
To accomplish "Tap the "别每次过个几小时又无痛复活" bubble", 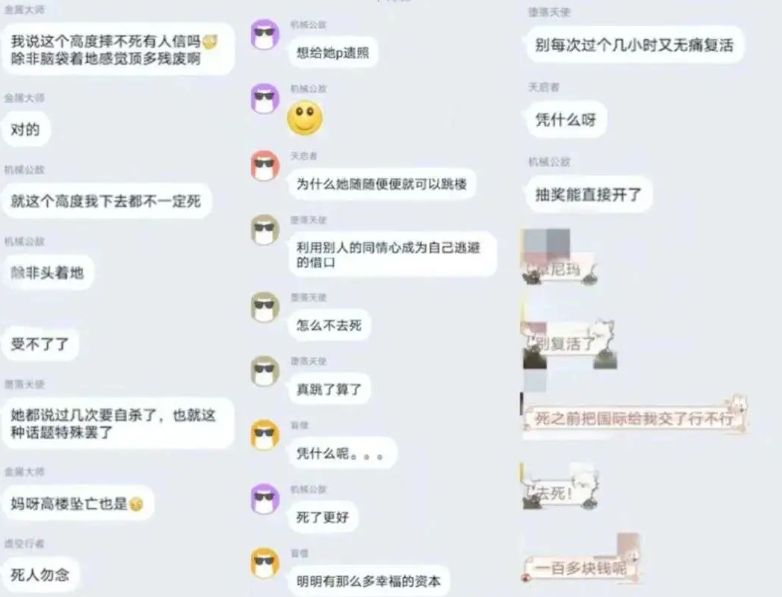I will coord(635,45).
